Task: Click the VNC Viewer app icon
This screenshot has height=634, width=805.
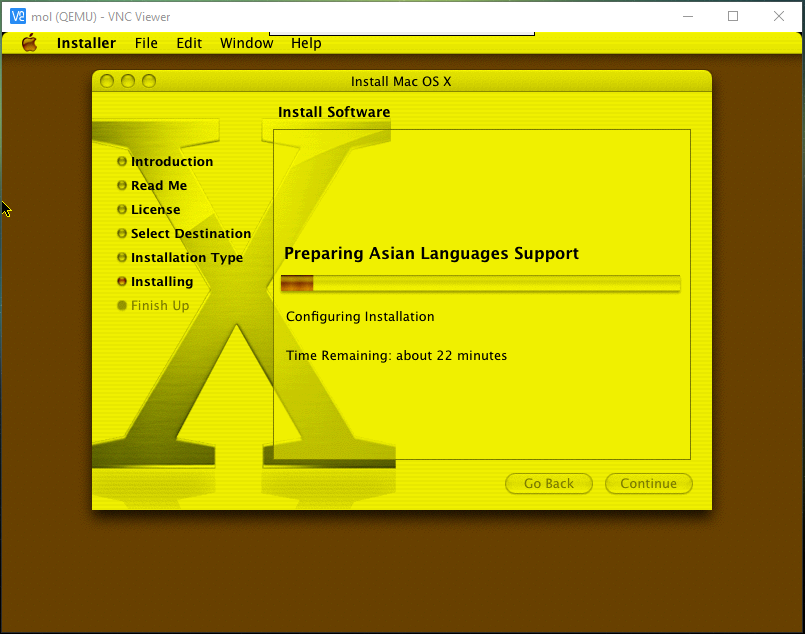Action: coord(18,16)
